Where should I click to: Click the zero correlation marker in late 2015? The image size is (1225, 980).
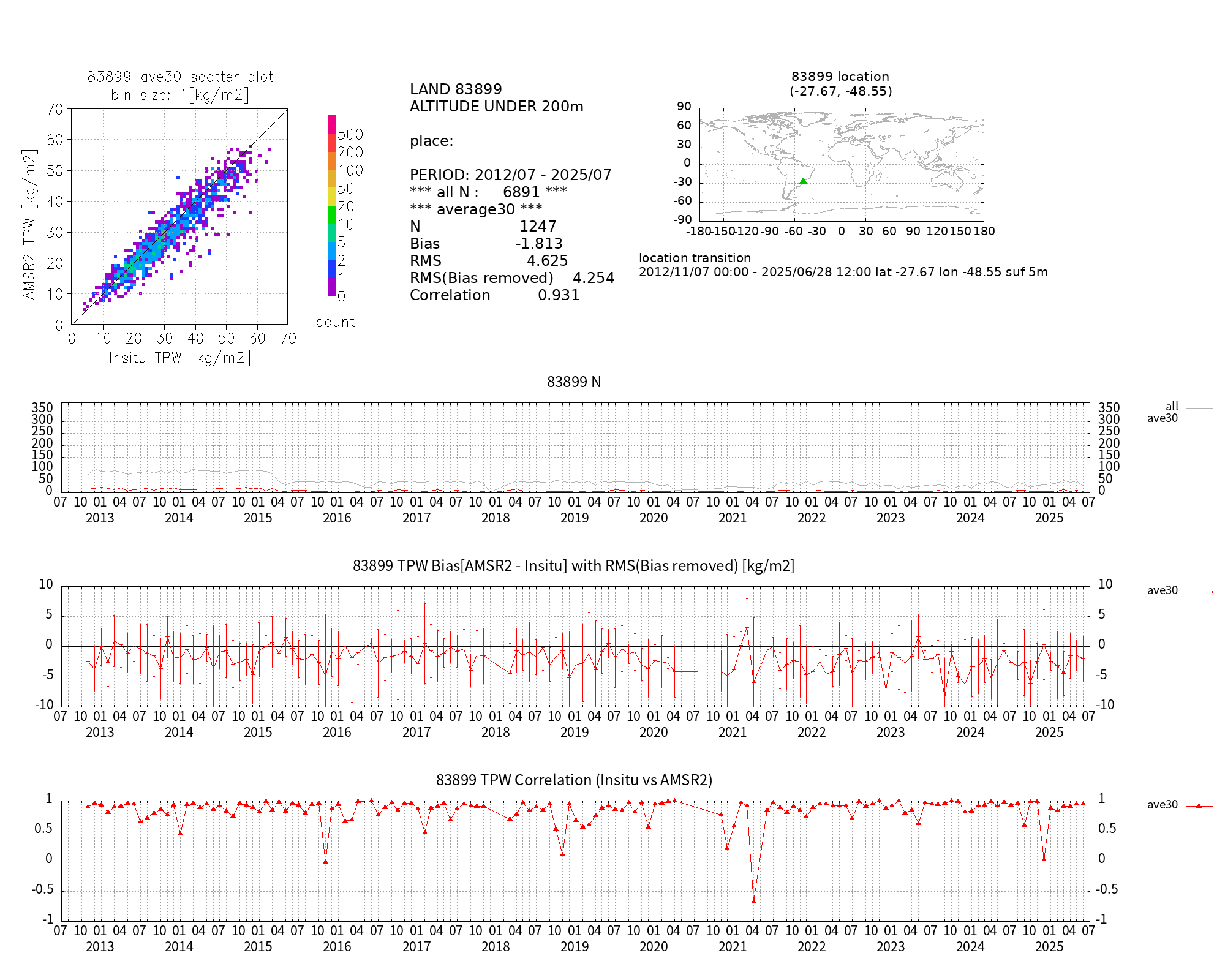[x=325, y=861]
